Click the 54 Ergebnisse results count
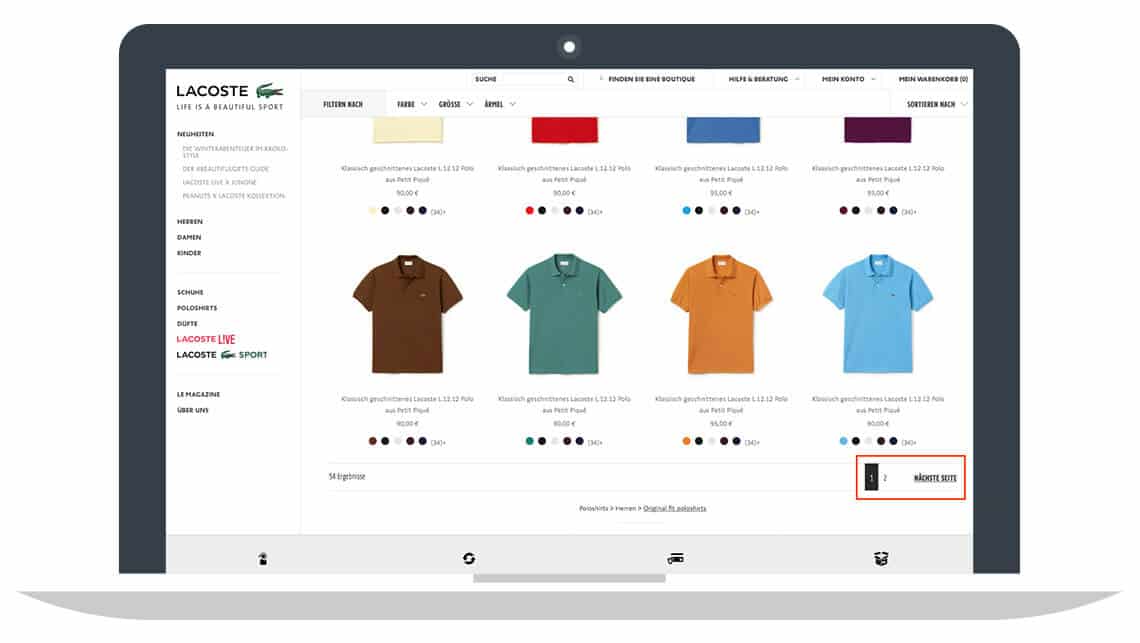The width and height of the screenshot is (1140, 643). pyautogui.click(x=347, y=476)
